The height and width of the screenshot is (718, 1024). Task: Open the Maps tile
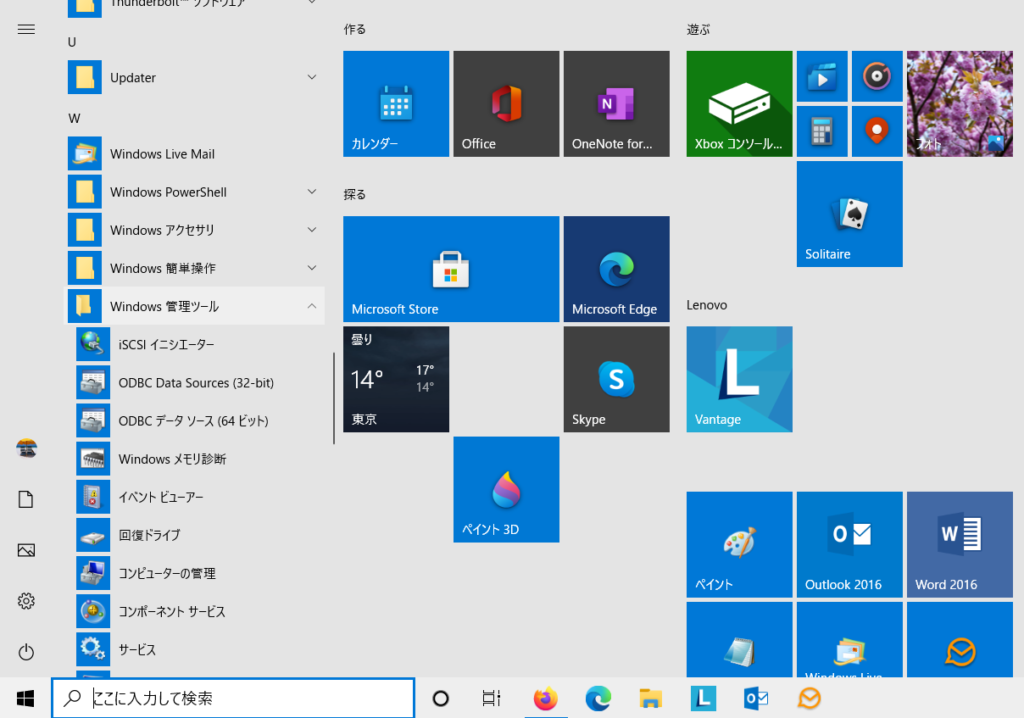[x=877, y=130]
